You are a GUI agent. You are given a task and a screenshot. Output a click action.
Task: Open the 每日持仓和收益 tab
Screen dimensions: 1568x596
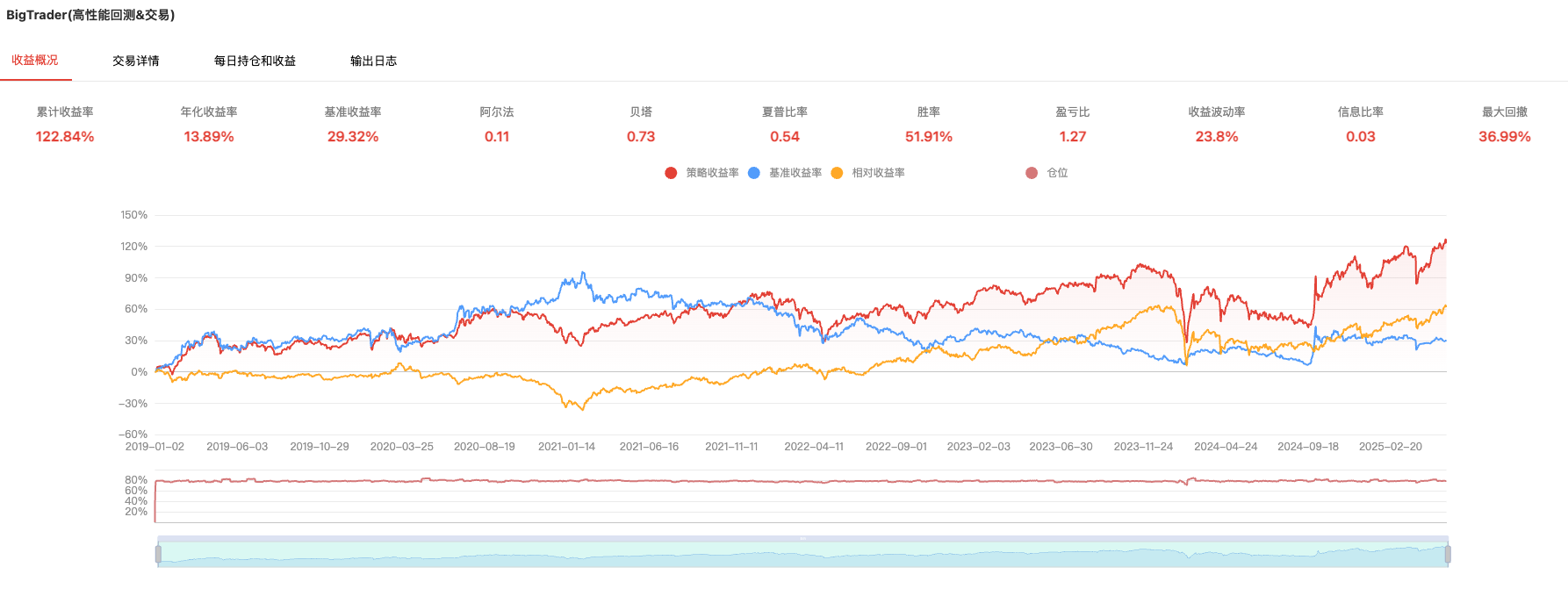255,61
